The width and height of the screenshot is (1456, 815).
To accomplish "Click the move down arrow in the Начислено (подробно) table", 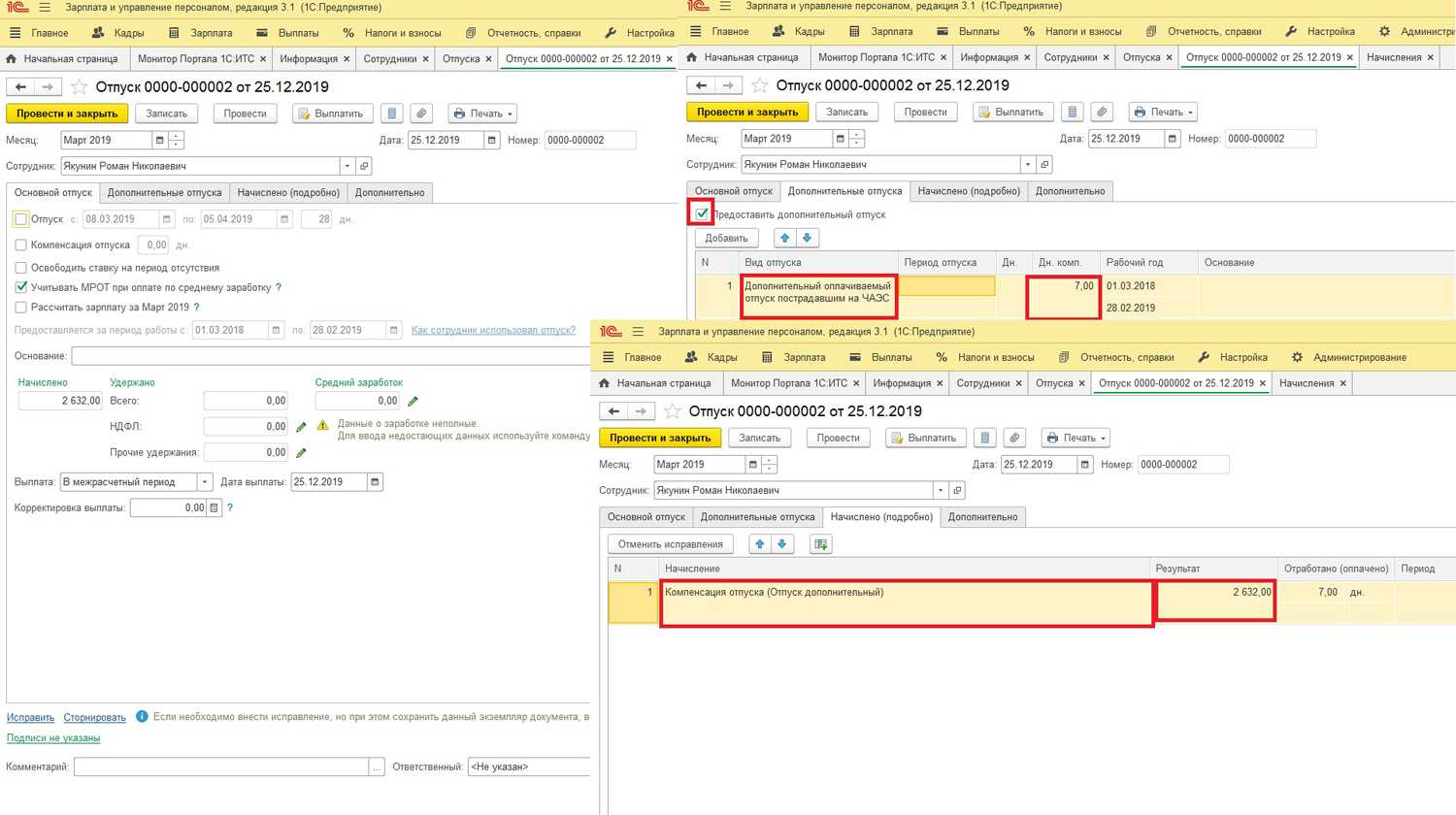I will tap(781, 544).
